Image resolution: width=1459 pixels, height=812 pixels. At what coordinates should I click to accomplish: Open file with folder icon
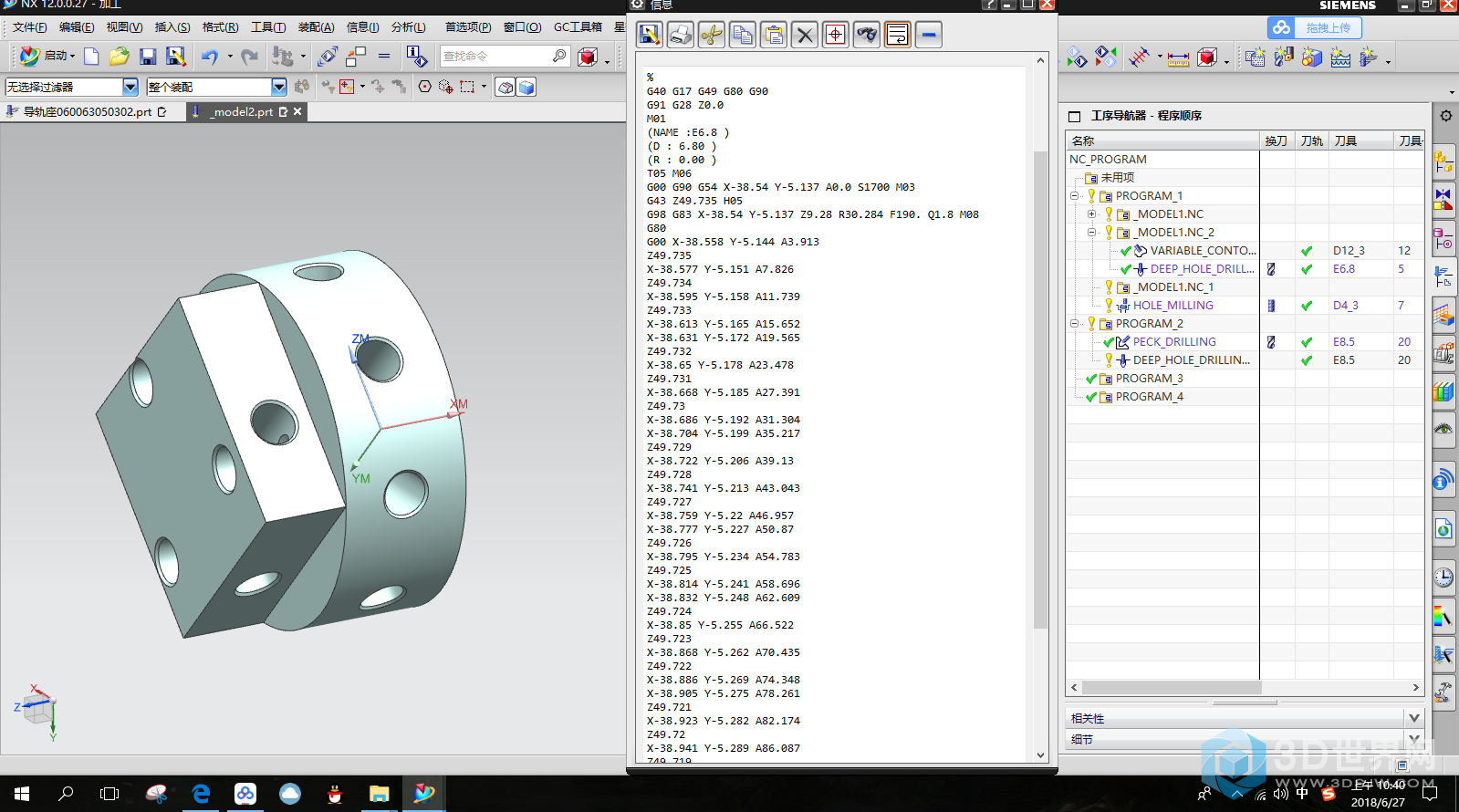pyautogui.click(x=119, y=57)
